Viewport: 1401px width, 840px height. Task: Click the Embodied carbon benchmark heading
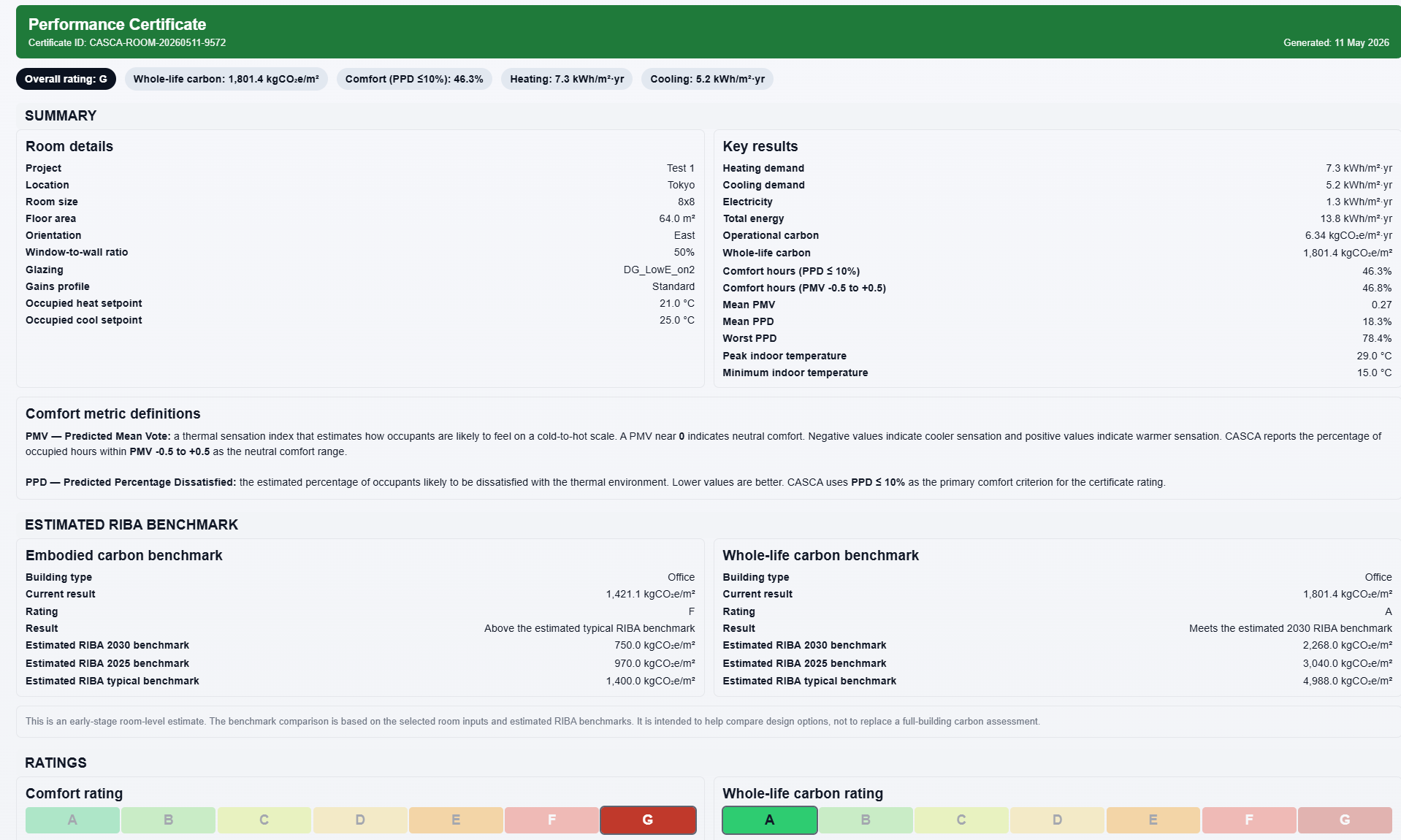(124, 555)
